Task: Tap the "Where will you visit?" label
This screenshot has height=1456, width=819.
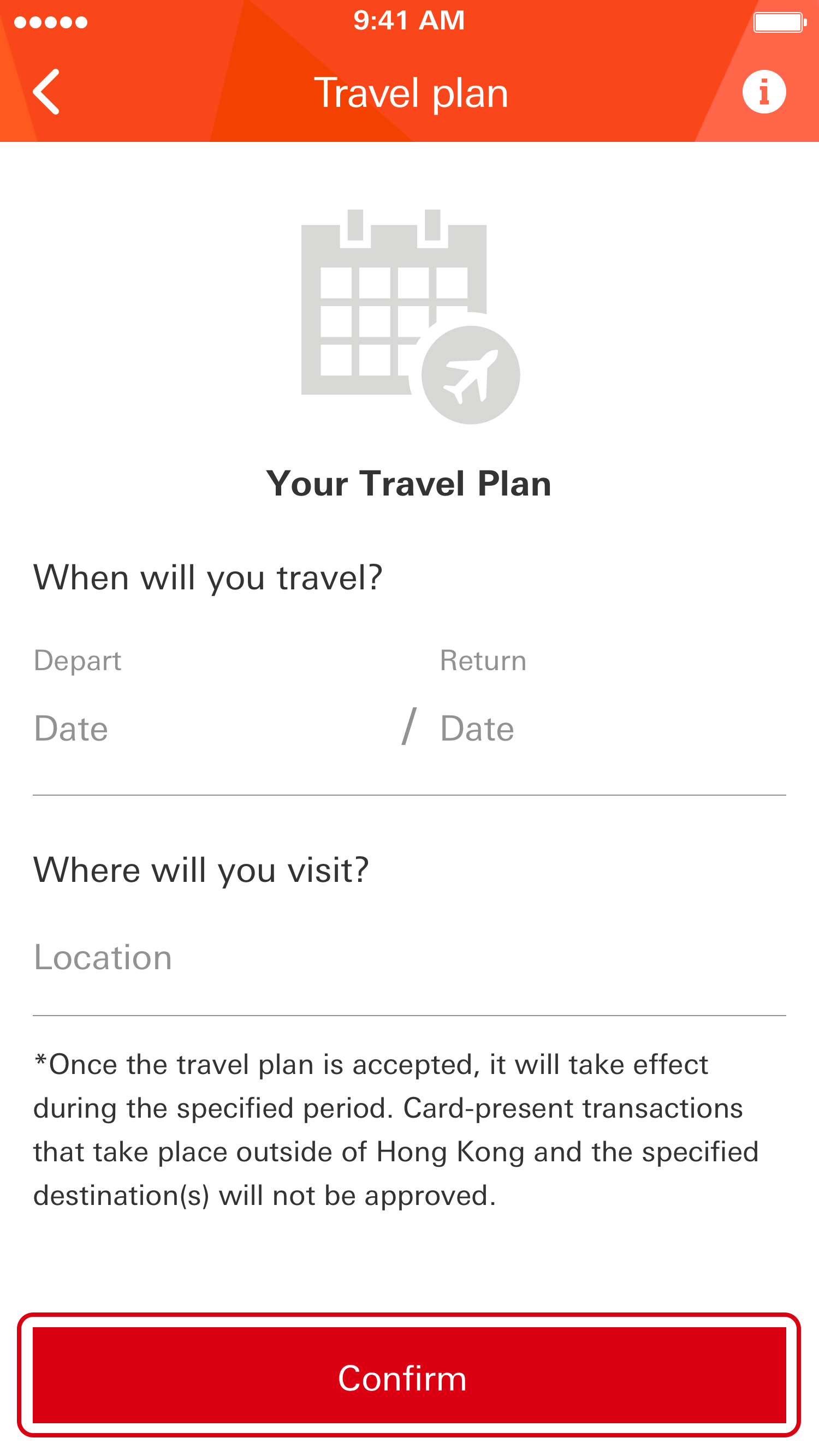Action: tap(201, 869)
